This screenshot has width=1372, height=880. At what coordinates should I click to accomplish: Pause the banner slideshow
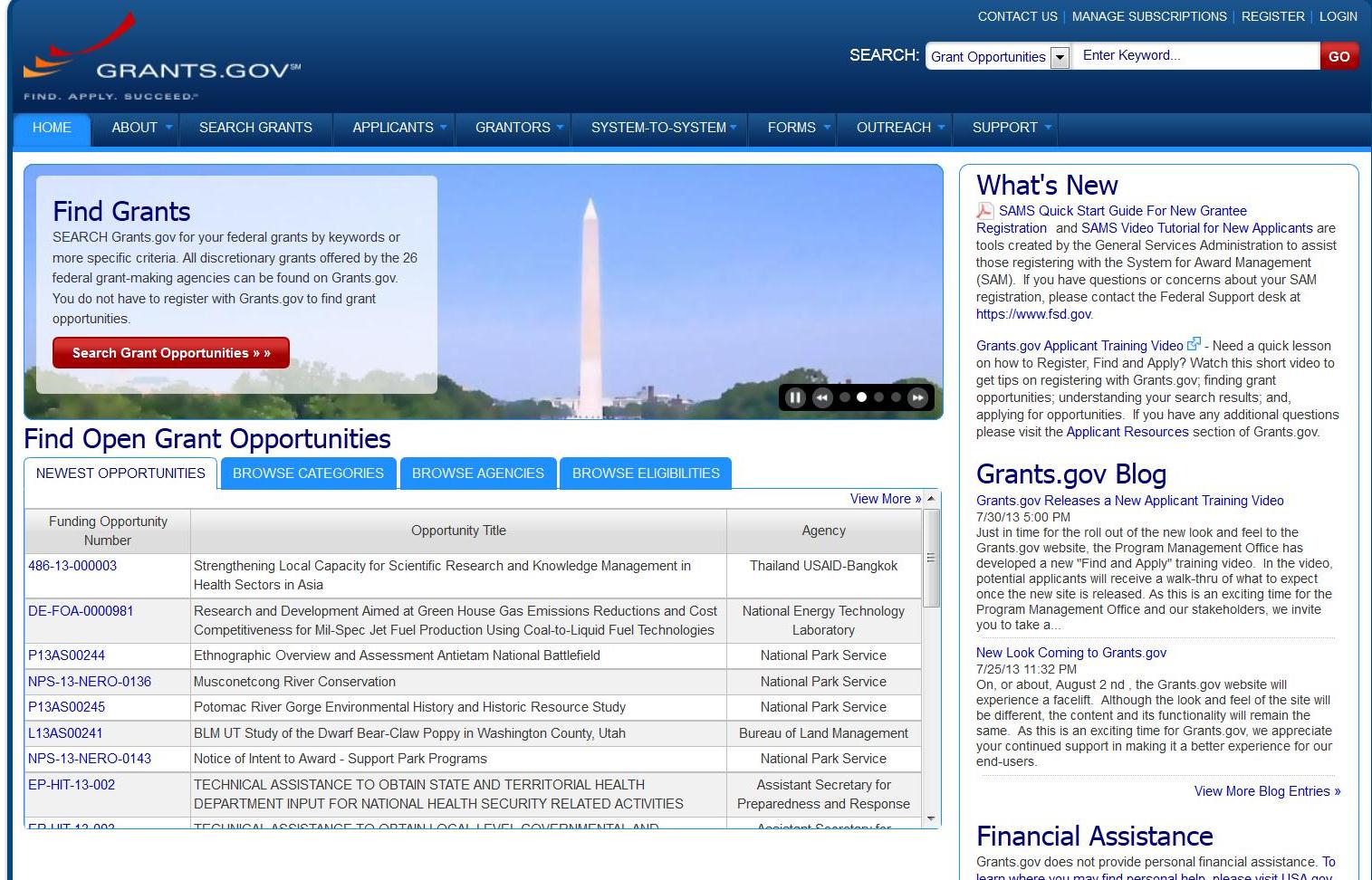pos(795,397)
